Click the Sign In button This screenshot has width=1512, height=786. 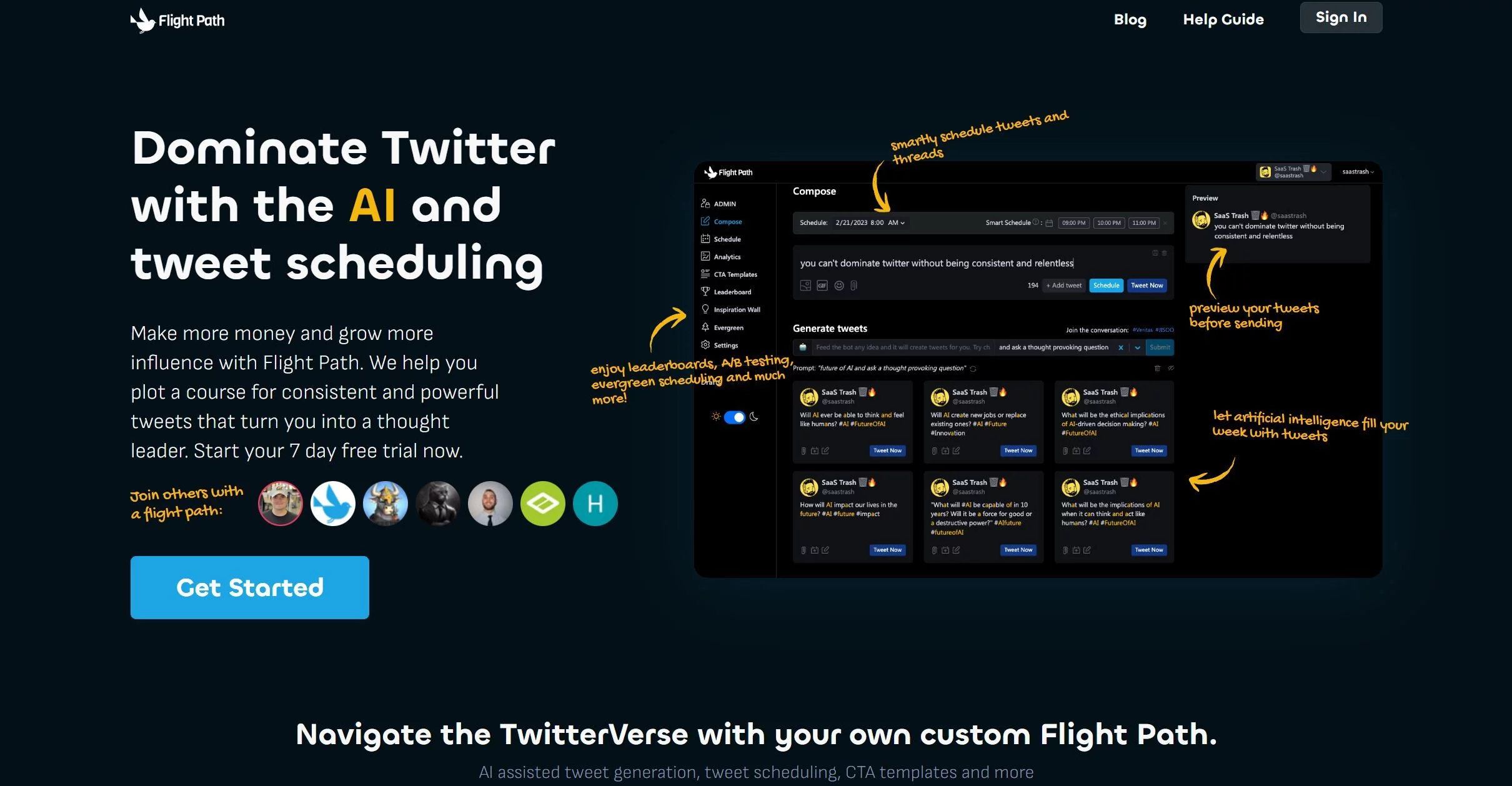[x=1340, y=17]
